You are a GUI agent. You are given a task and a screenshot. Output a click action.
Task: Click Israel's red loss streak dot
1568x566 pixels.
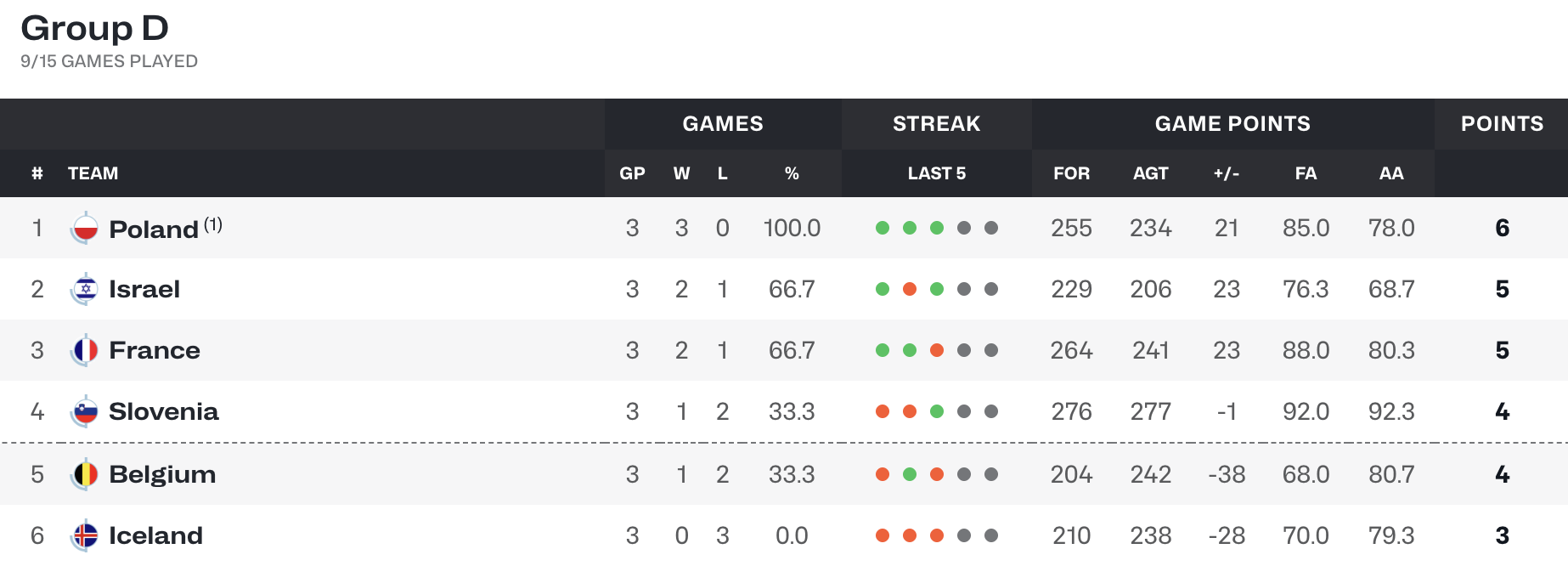(910, 289)
